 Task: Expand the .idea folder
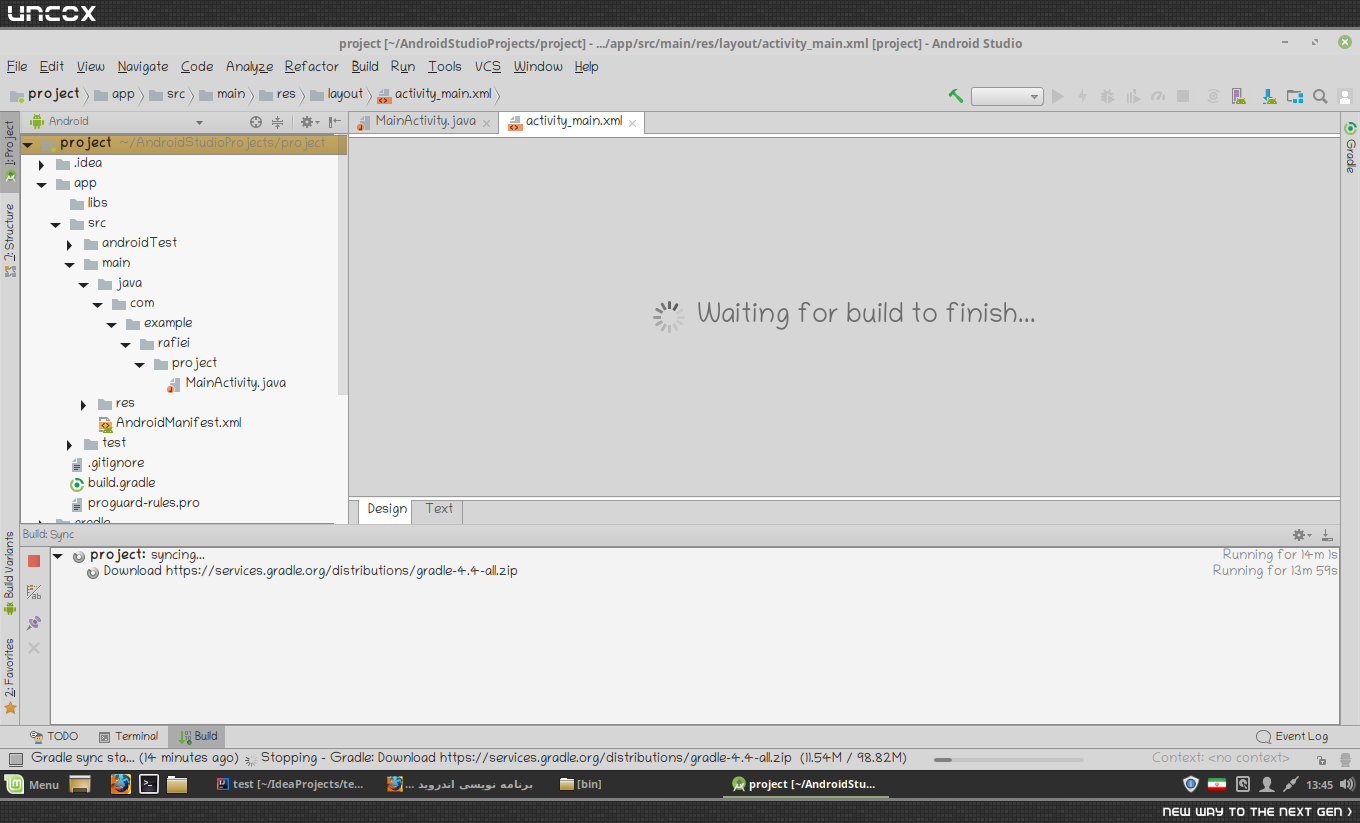tap(41, 163)
